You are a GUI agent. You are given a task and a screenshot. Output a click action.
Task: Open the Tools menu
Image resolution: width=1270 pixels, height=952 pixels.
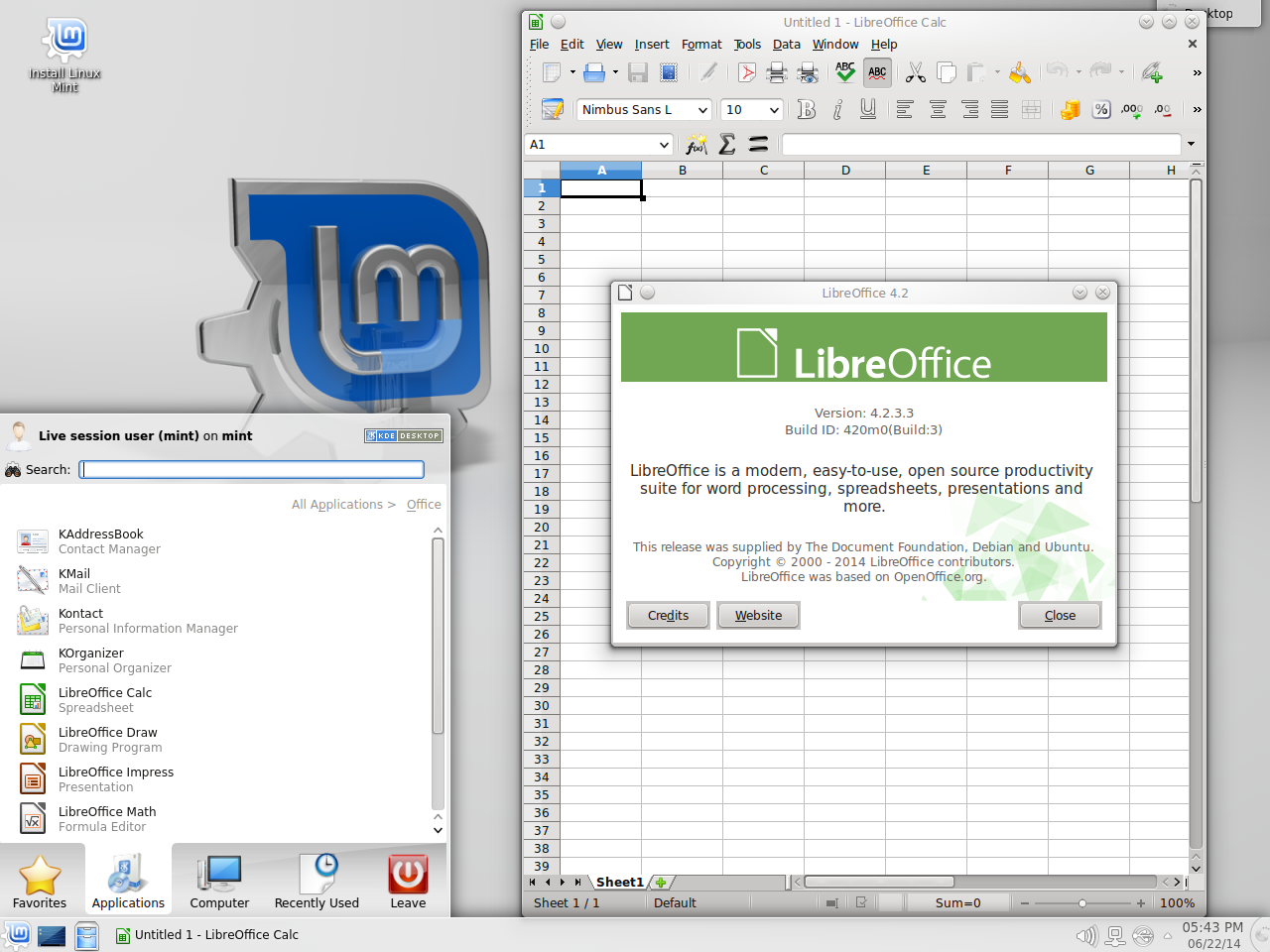click(x=747, y=45)
